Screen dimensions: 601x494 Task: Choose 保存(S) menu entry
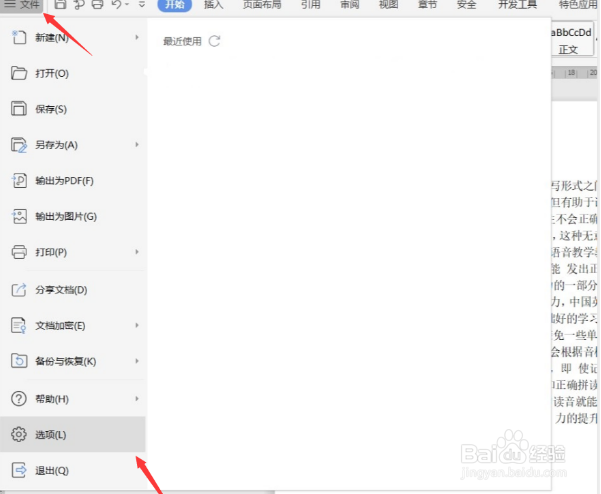tap(73, 109)
